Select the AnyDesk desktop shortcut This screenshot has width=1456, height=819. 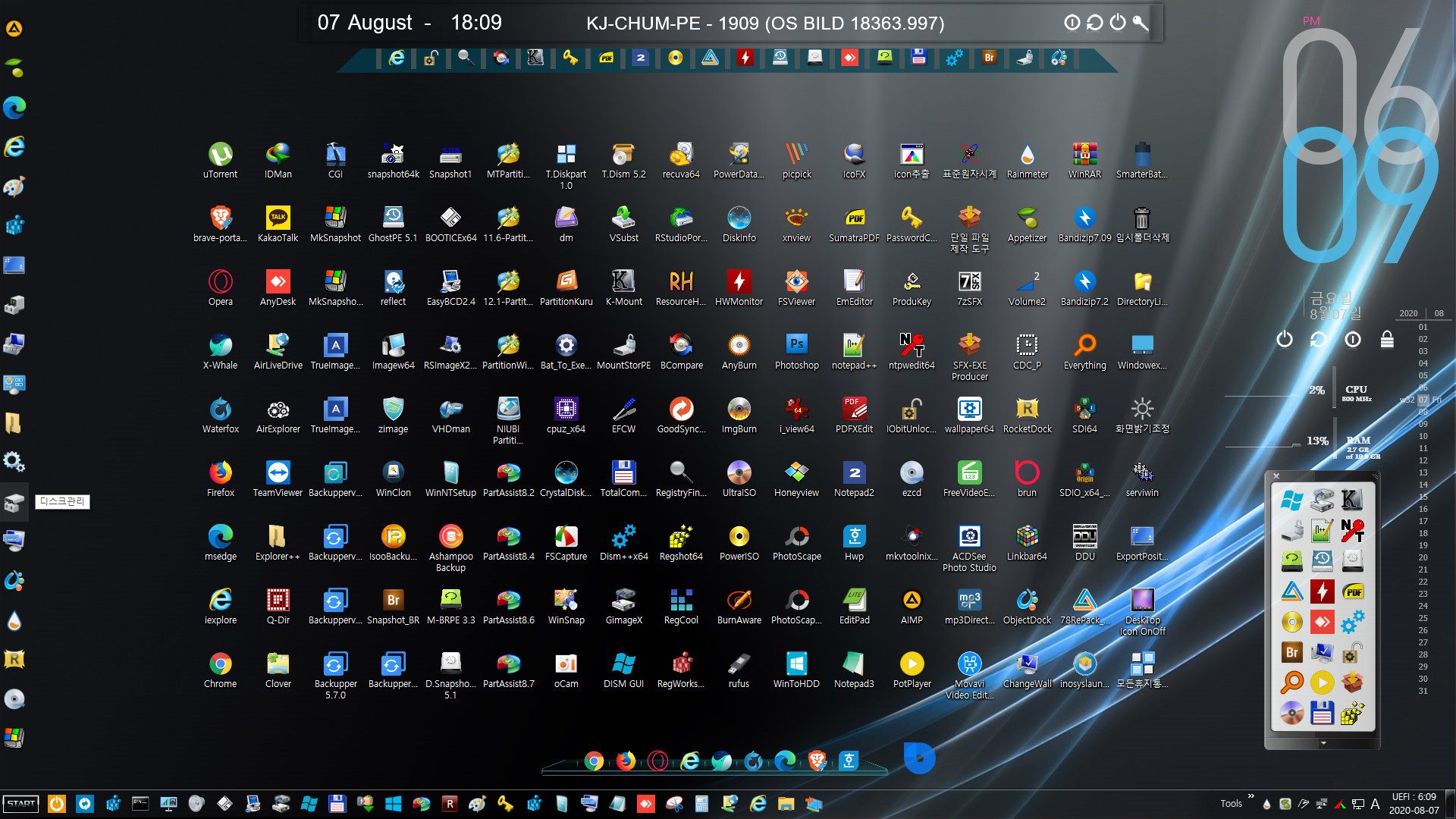pyautogui.click(x=278, y=287)
